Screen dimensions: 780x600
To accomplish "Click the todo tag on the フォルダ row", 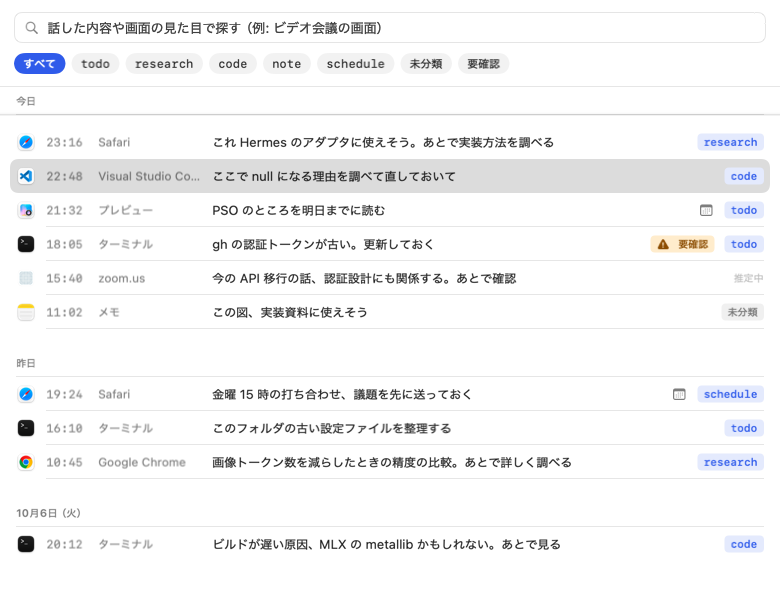I will coord(744,428).
